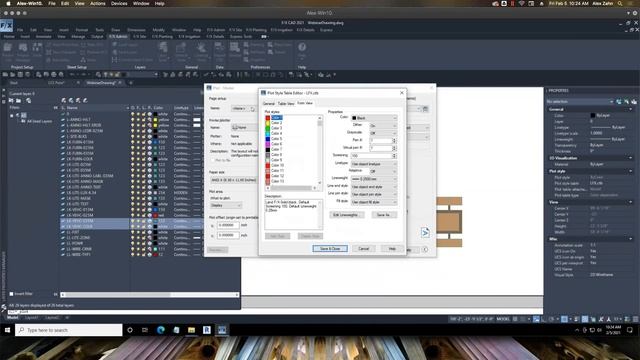Toggle plot icon for LK-UTIL-TEXT layer
The width and height of the screenshot is (640, 360).
click(149, 204)
